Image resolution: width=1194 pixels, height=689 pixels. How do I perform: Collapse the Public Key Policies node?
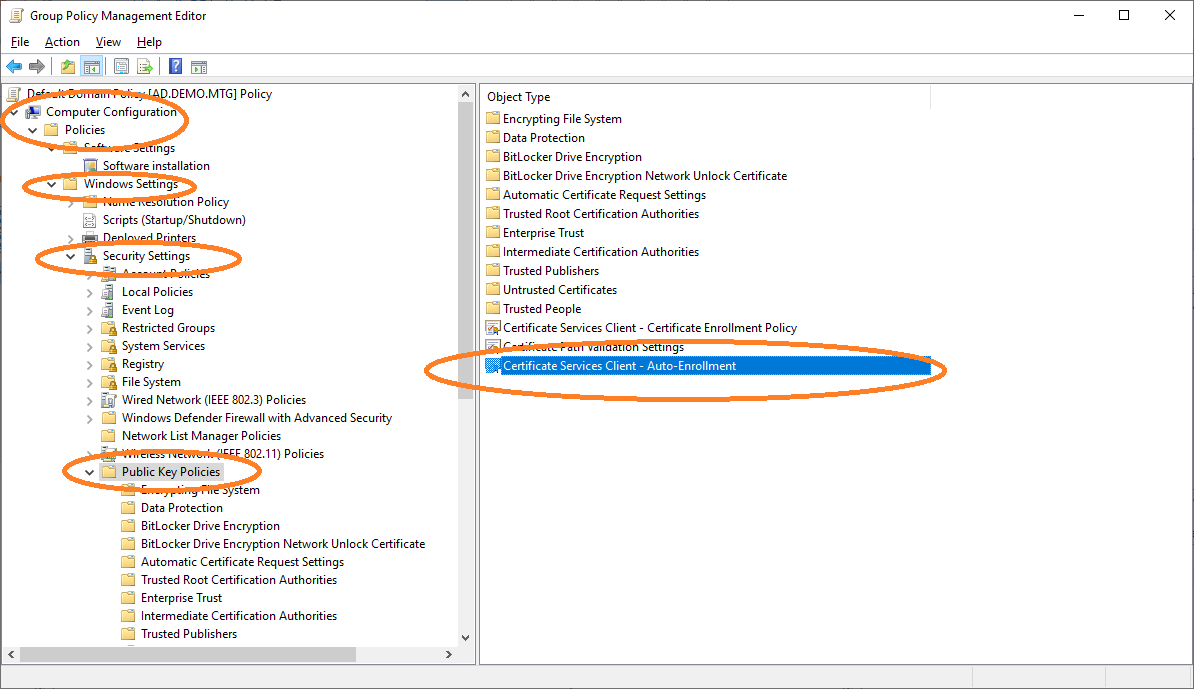click(89, 471)
